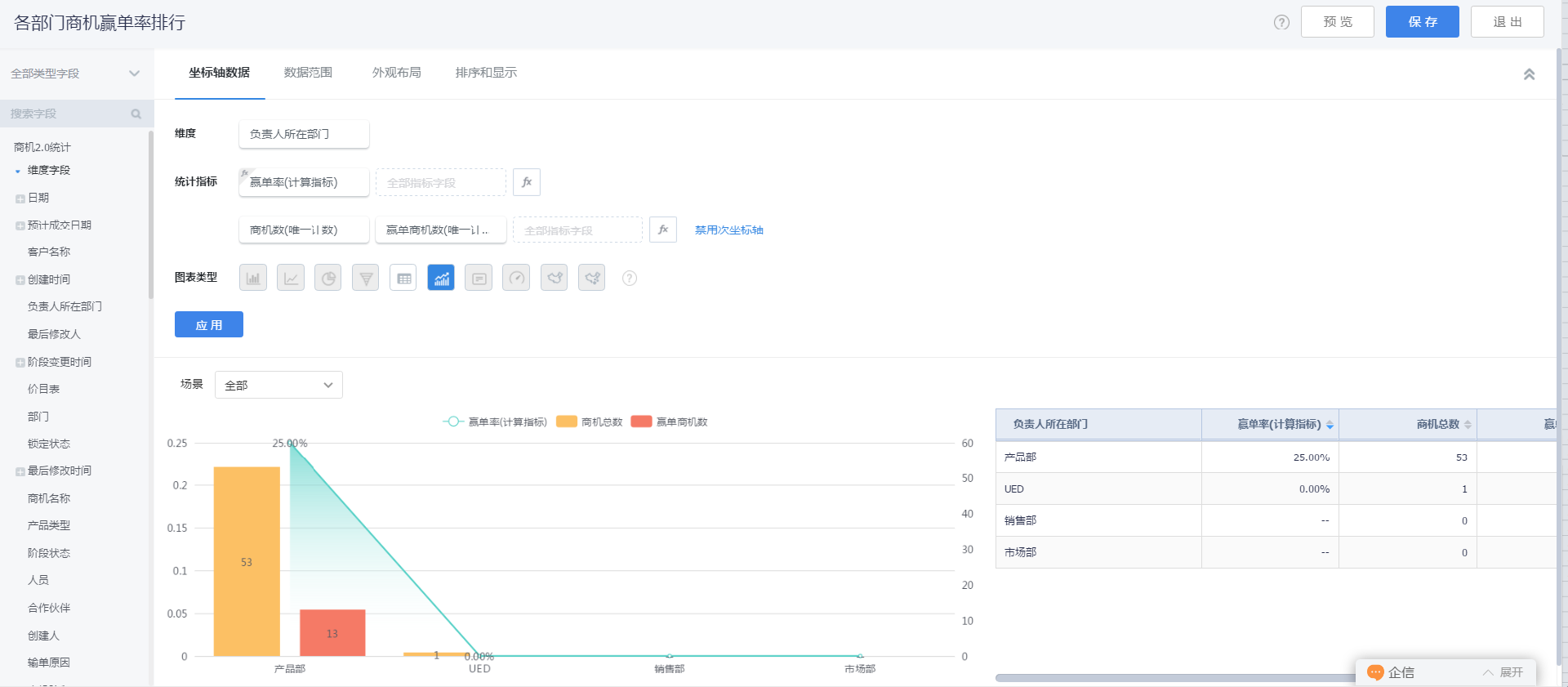This screenshot has width=1568, height=687.
Task: Click the field list vertical scrollbar
Action: coord(151,215)
